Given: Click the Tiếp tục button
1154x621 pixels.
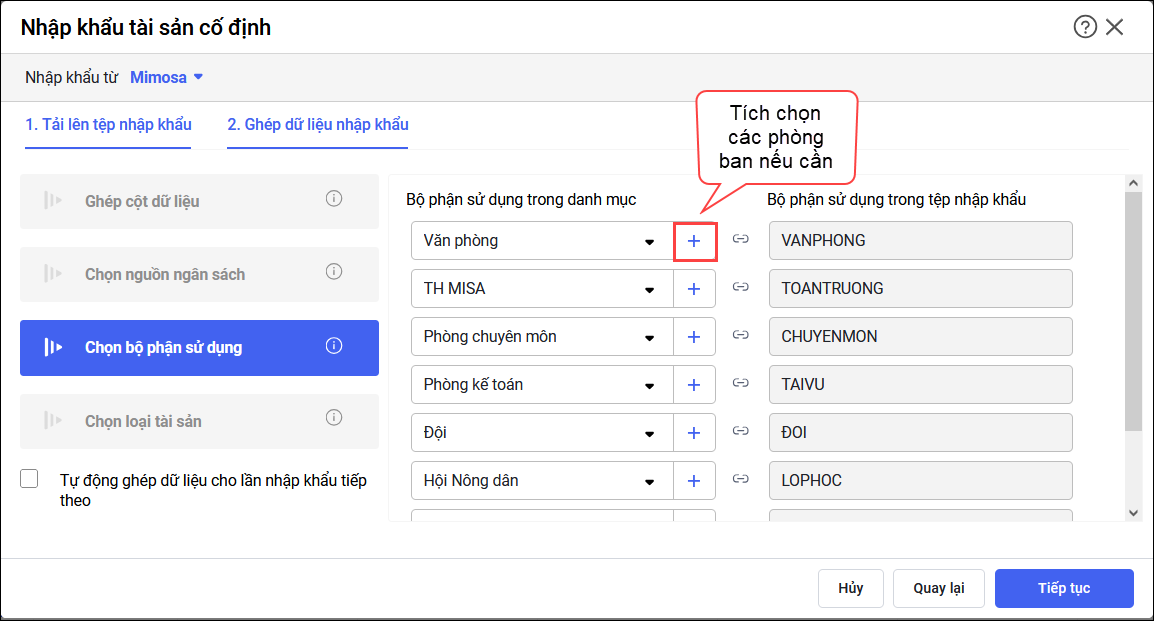Looking at the screenshot, I should [x=1063, y=588].
